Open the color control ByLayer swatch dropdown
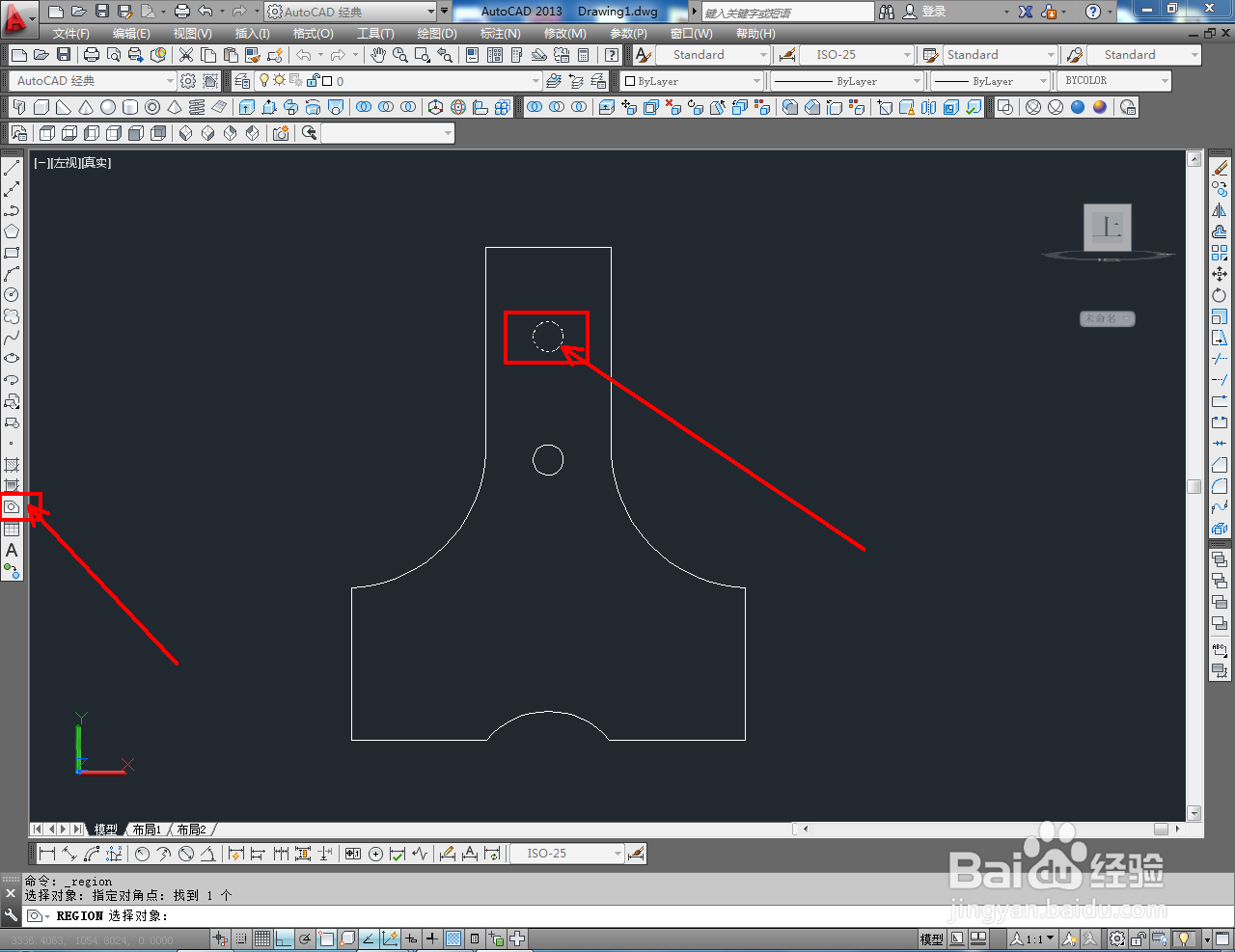Viewport: 1235px width, 952px height. pyautogui.click(x=692, y=81)
